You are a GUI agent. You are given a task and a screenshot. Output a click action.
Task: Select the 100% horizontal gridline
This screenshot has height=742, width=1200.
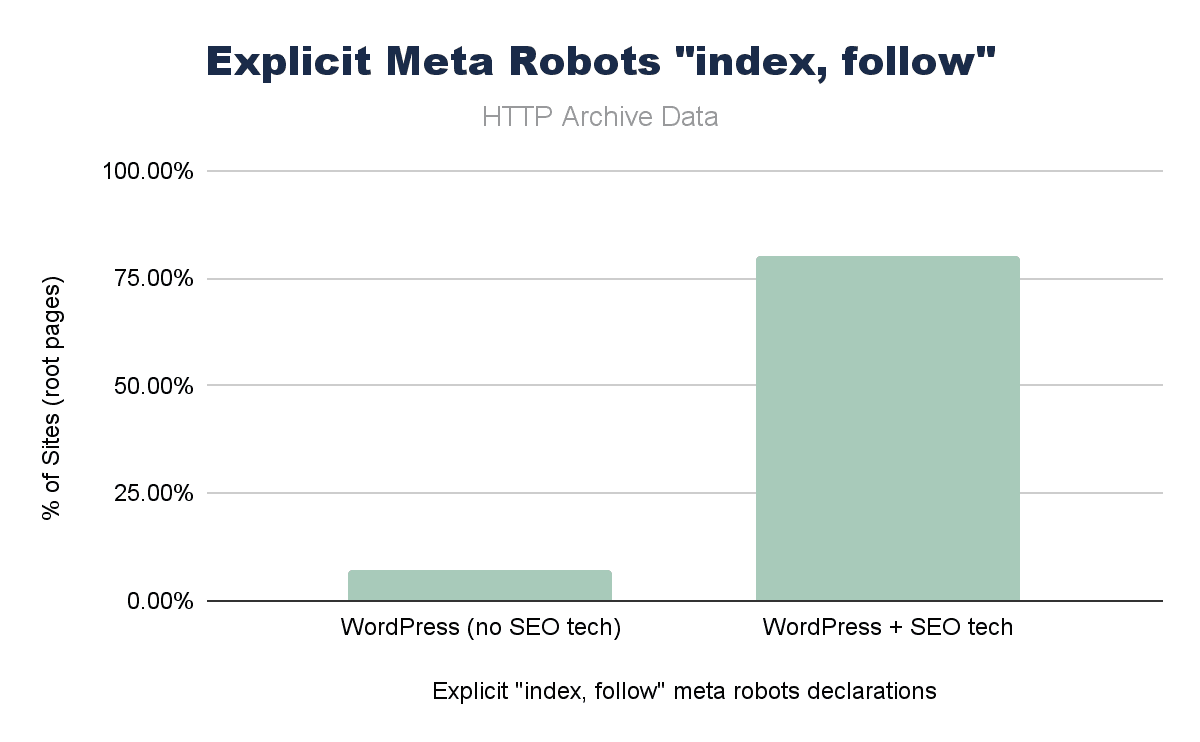600,171
